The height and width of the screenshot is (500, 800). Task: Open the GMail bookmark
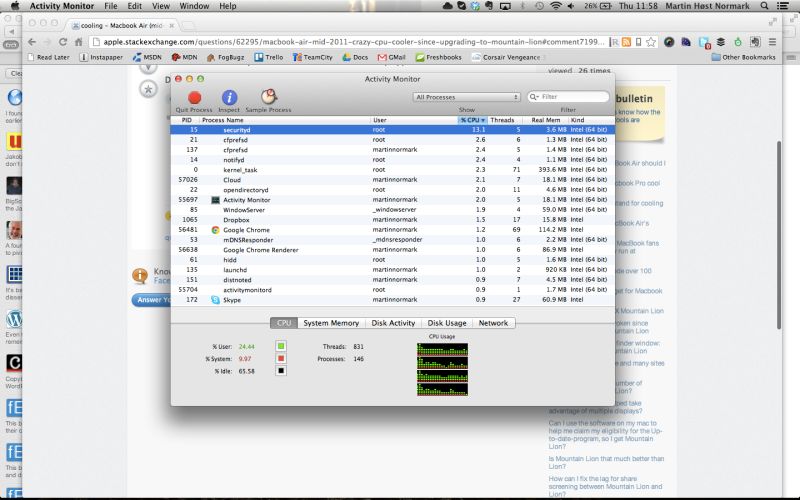(x=391, y=57)
